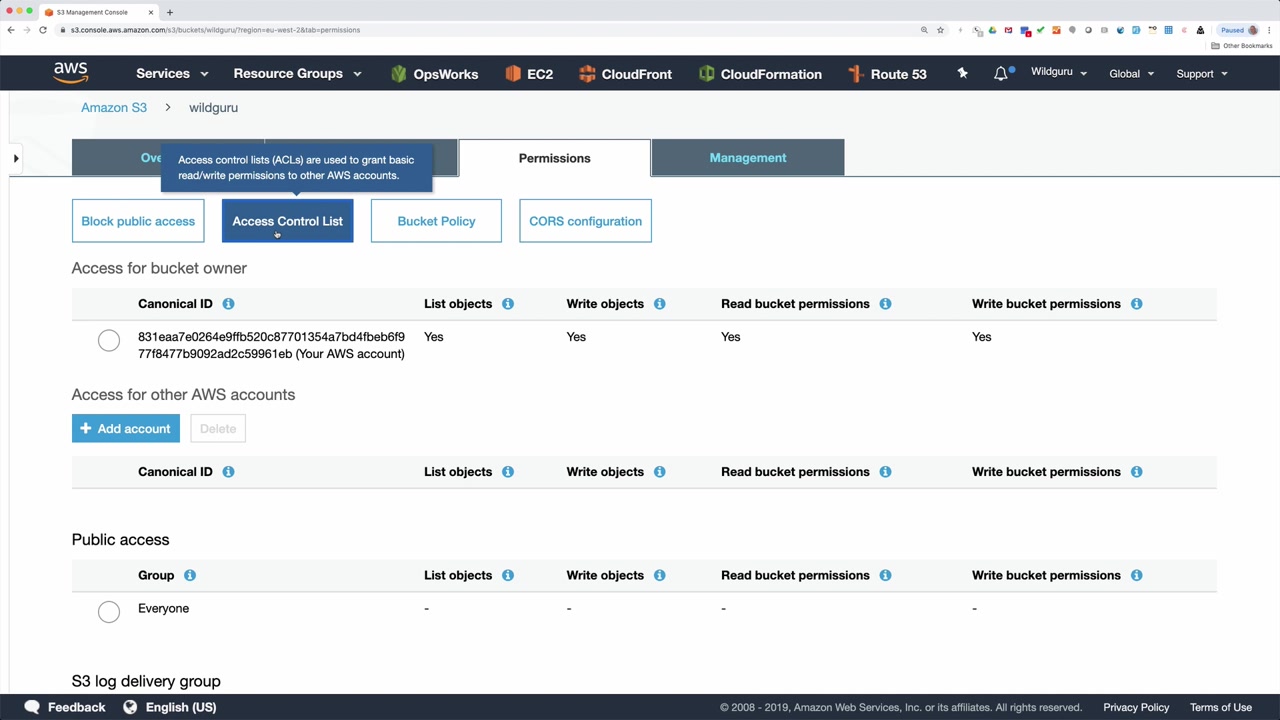The height and width of the screenshot is (720, 1280).
Task: Expand the left side navigation panel arrow
Action: pos(16,158)
